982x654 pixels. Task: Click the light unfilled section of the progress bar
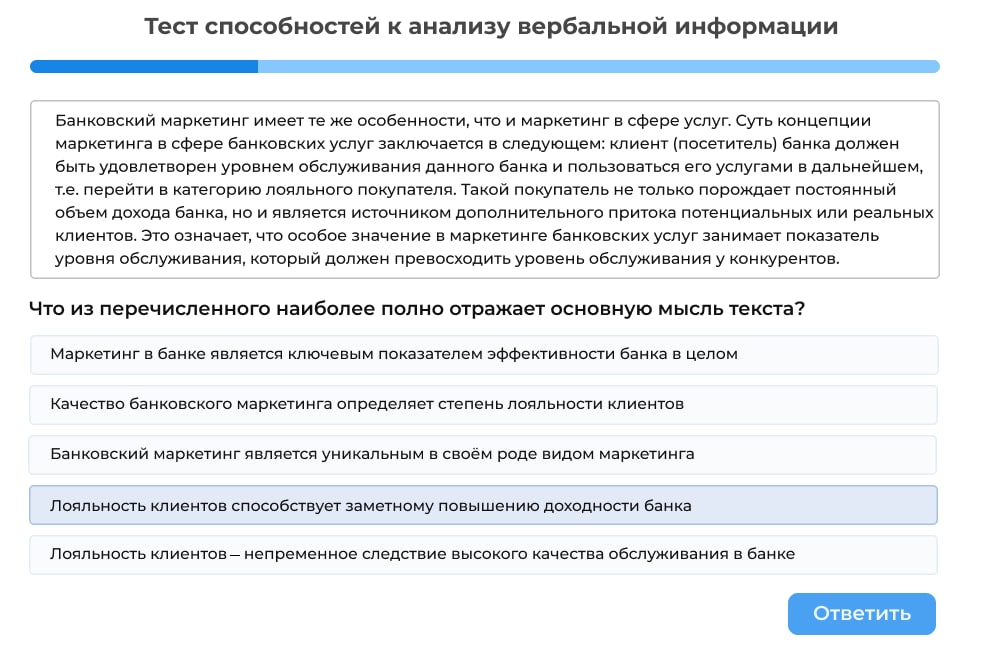(600, 66)
